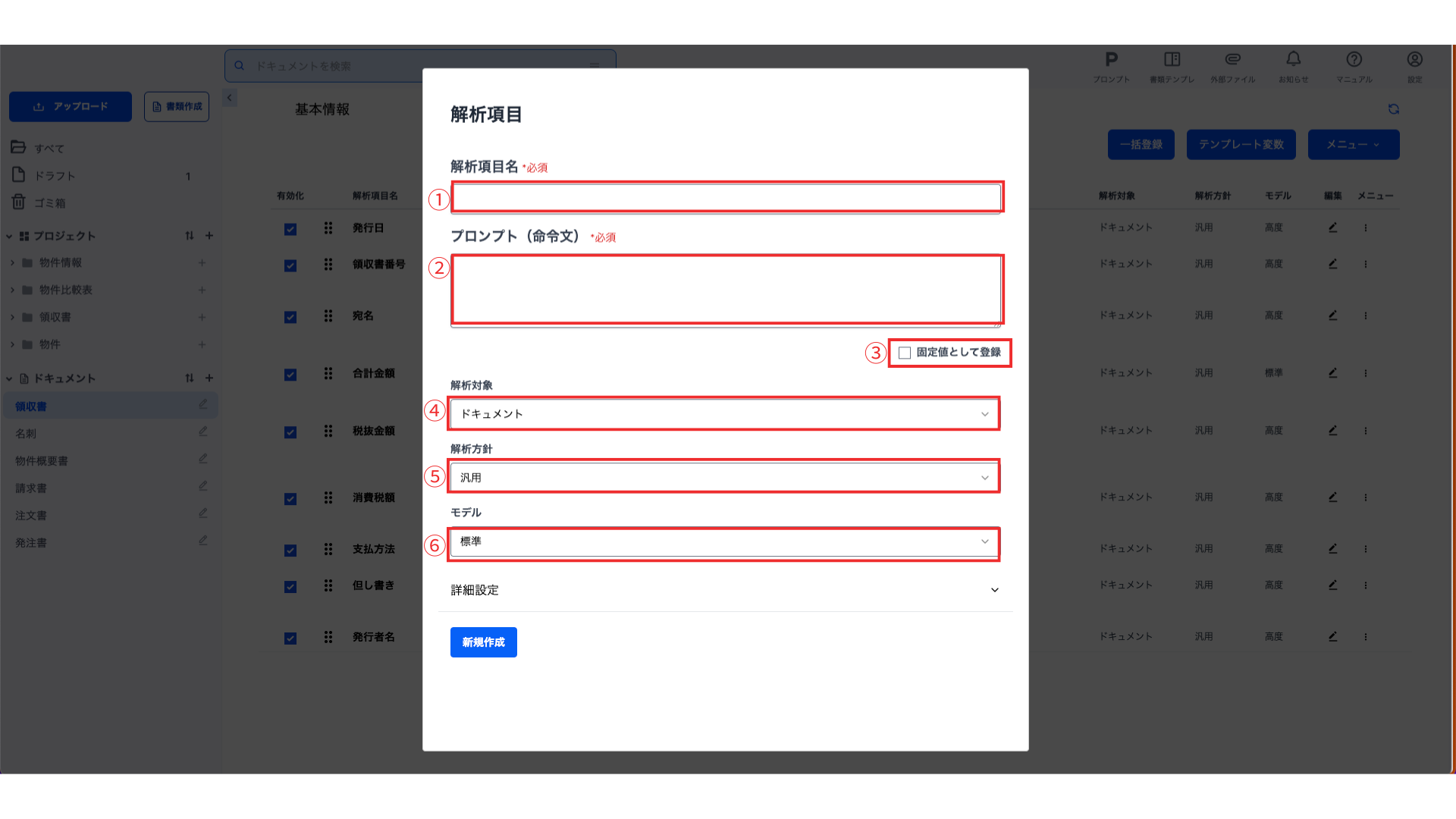Open the モデル 標準 dropdown
Image resolution: width=1456 pixels, height=819 pixels.
point(723,541)
